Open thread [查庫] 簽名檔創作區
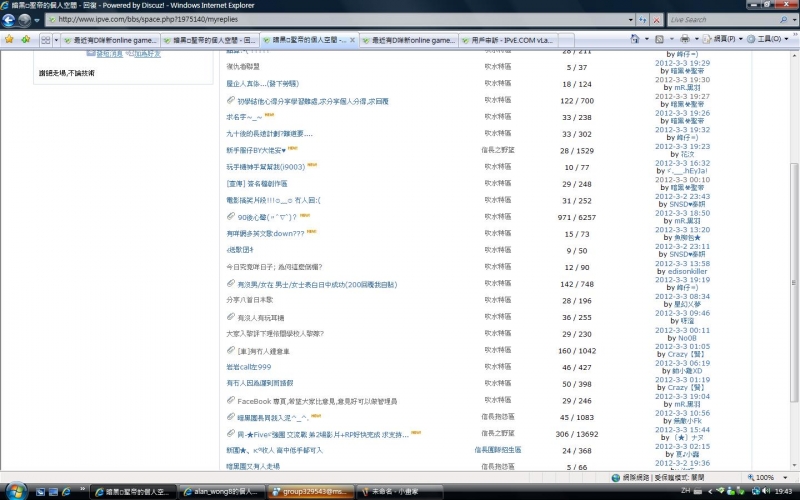Viewport: 800px width, 500px height. pos(257,184)
